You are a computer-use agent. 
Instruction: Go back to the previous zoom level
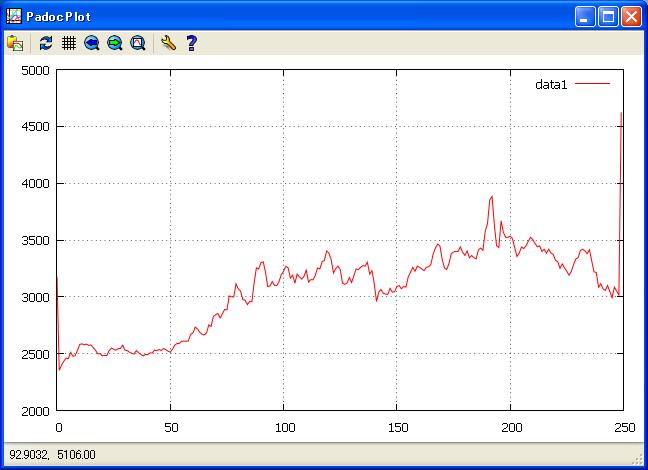(92, 43)
